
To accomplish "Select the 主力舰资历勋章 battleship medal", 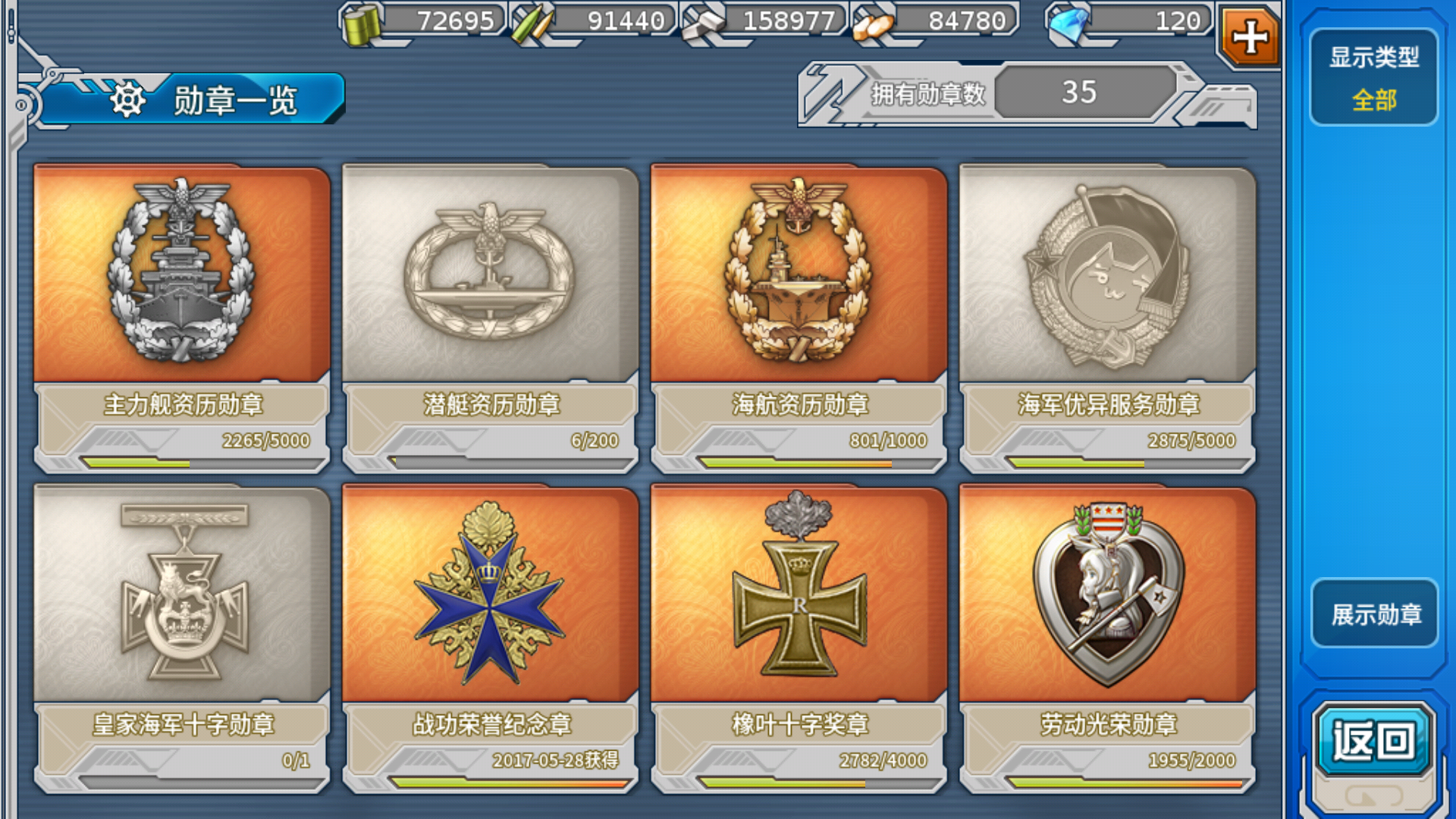I will [182, 318].
